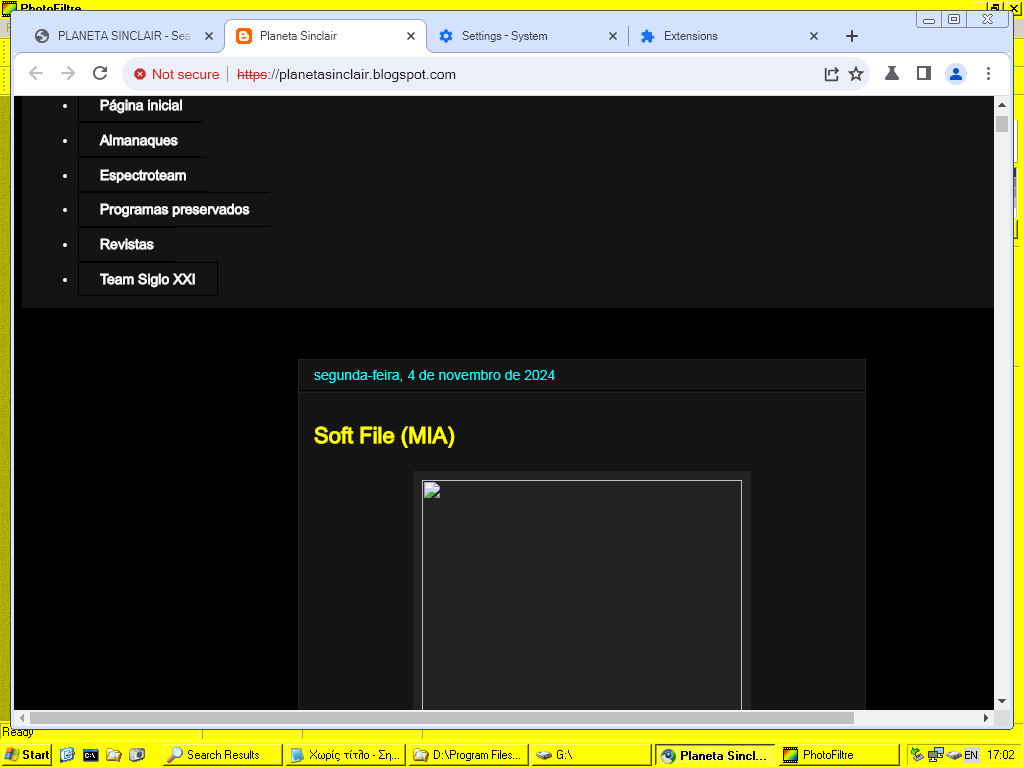Open Programas preservados page
The width and height of the screenshot is (1024, 768).
(x=174, y=210)
